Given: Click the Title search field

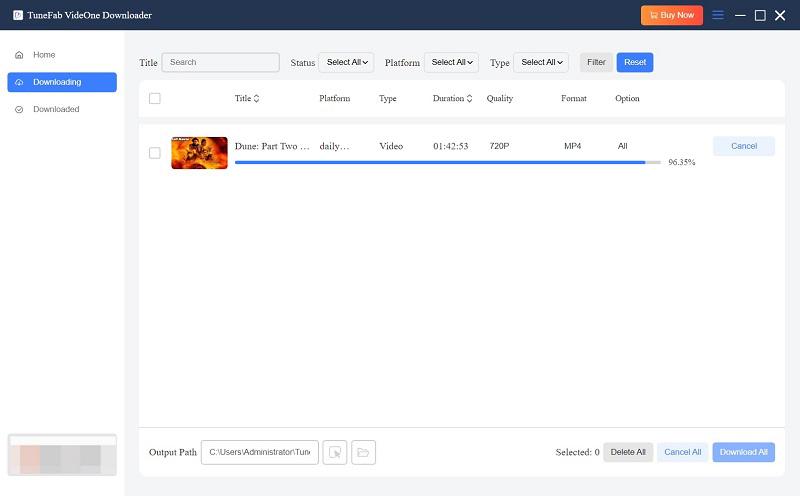Looking at the screenshot, I should point(220,62).
